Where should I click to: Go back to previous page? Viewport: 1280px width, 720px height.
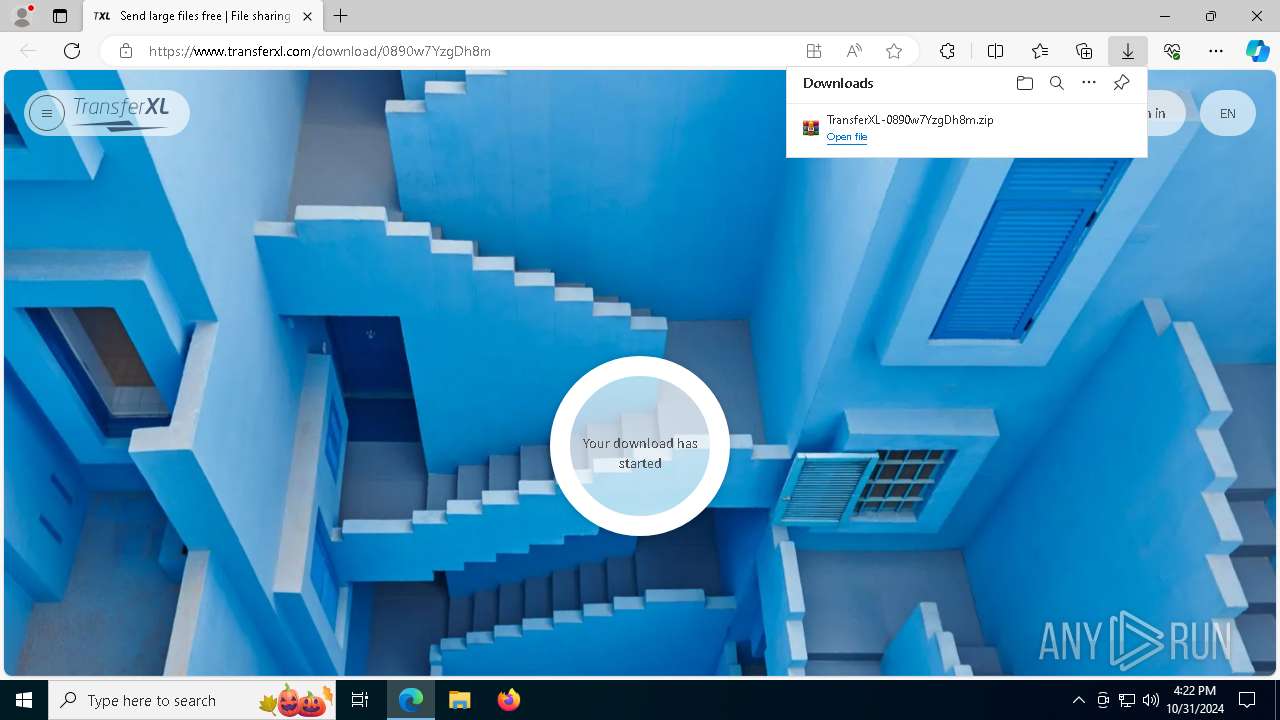coord(28,51)
